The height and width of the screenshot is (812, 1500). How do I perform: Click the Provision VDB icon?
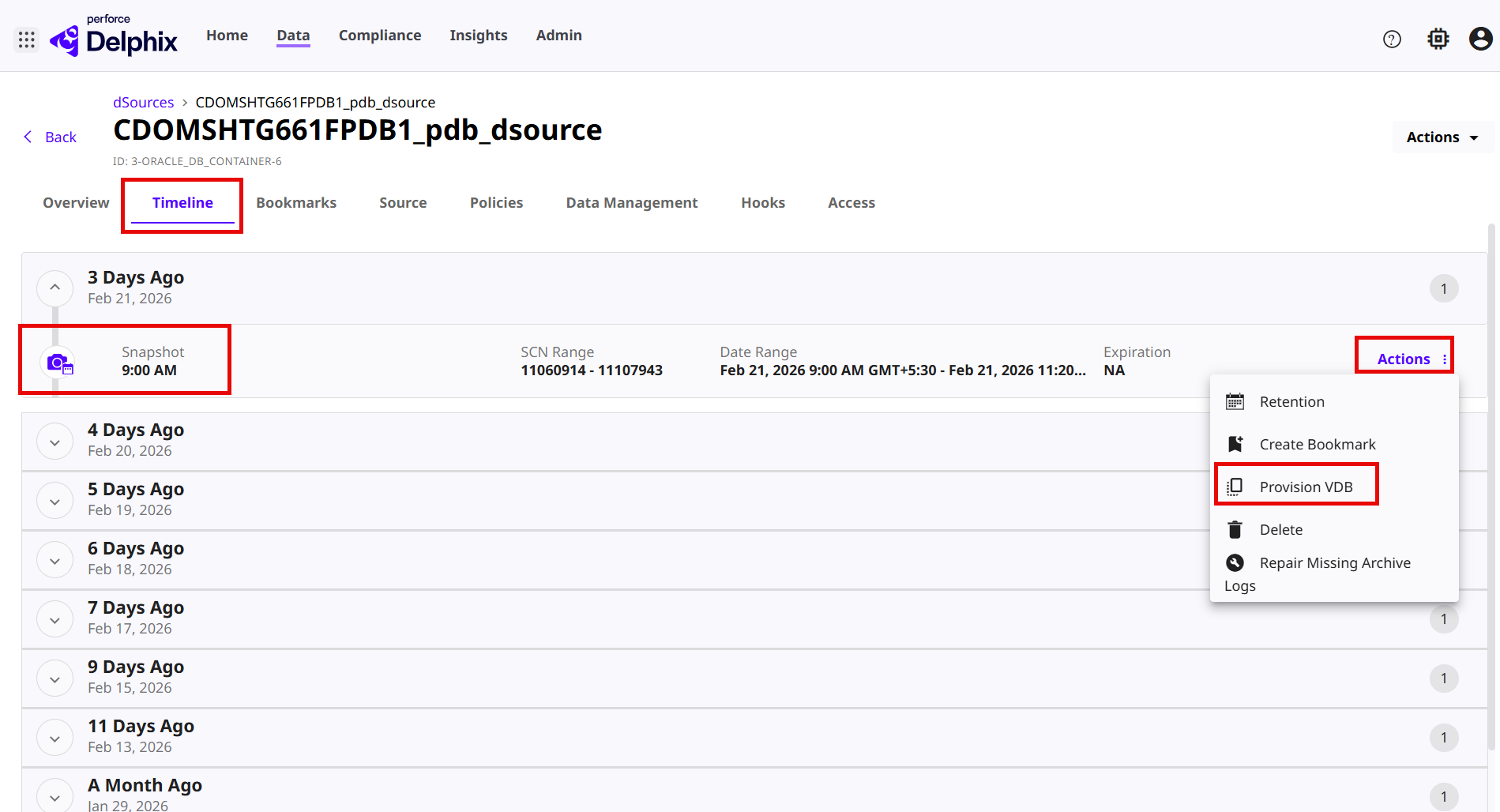click(1235, 487)
